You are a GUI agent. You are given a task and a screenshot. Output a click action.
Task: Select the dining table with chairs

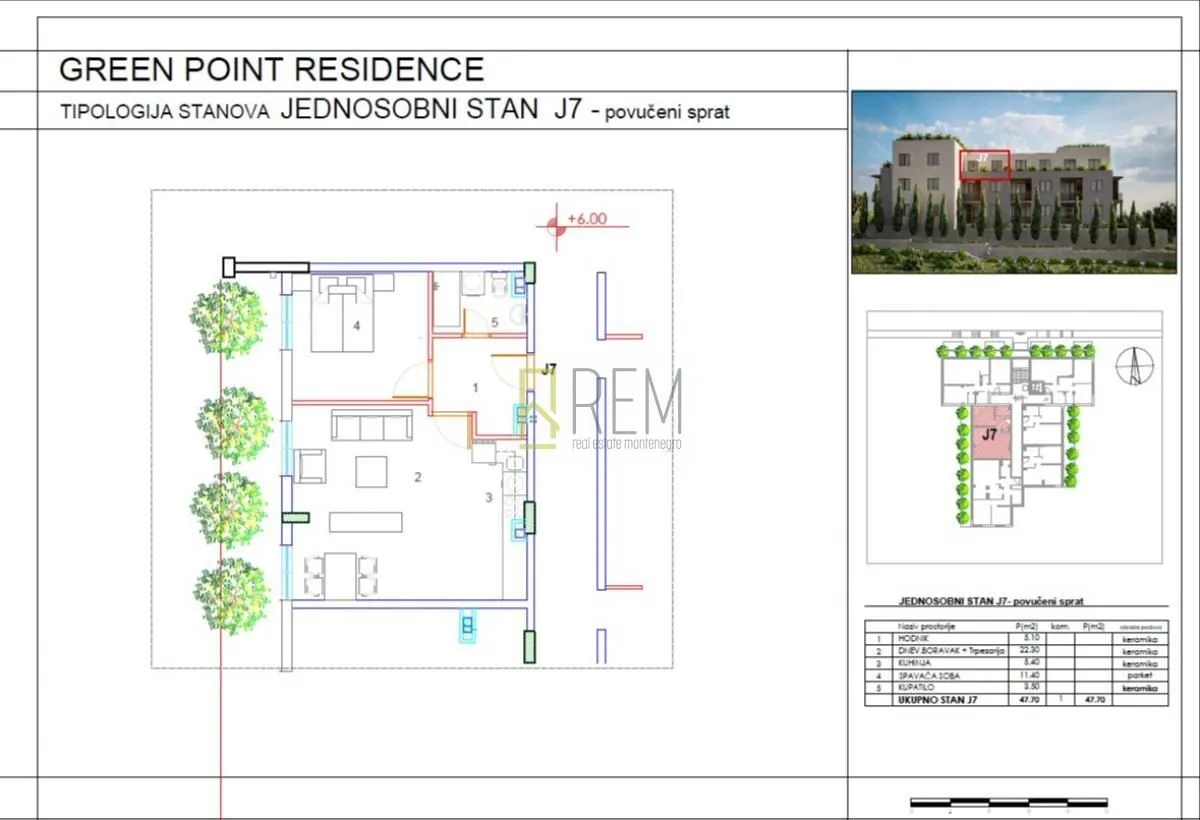341,574
